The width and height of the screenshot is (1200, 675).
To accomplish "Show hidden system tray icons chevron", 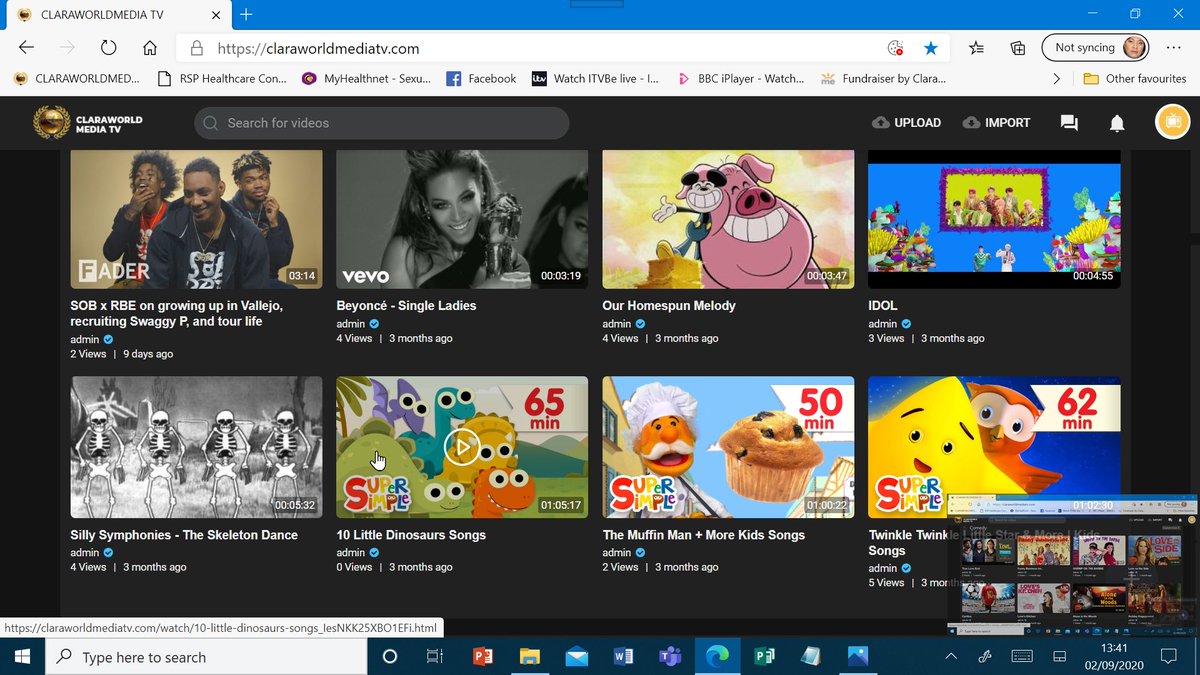I will point(951,657).
